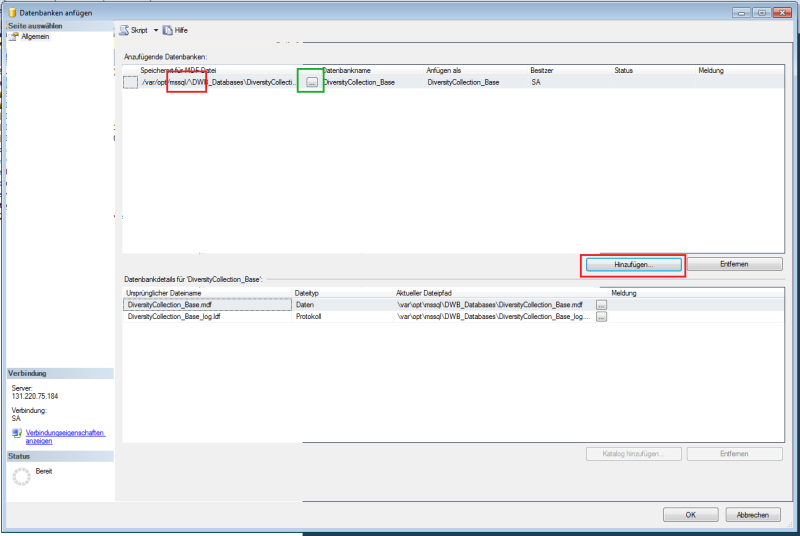This screenshot has height=536, width=800.
Task: Click the Besitzer cell showing SA
Action: tap(537, 83)
